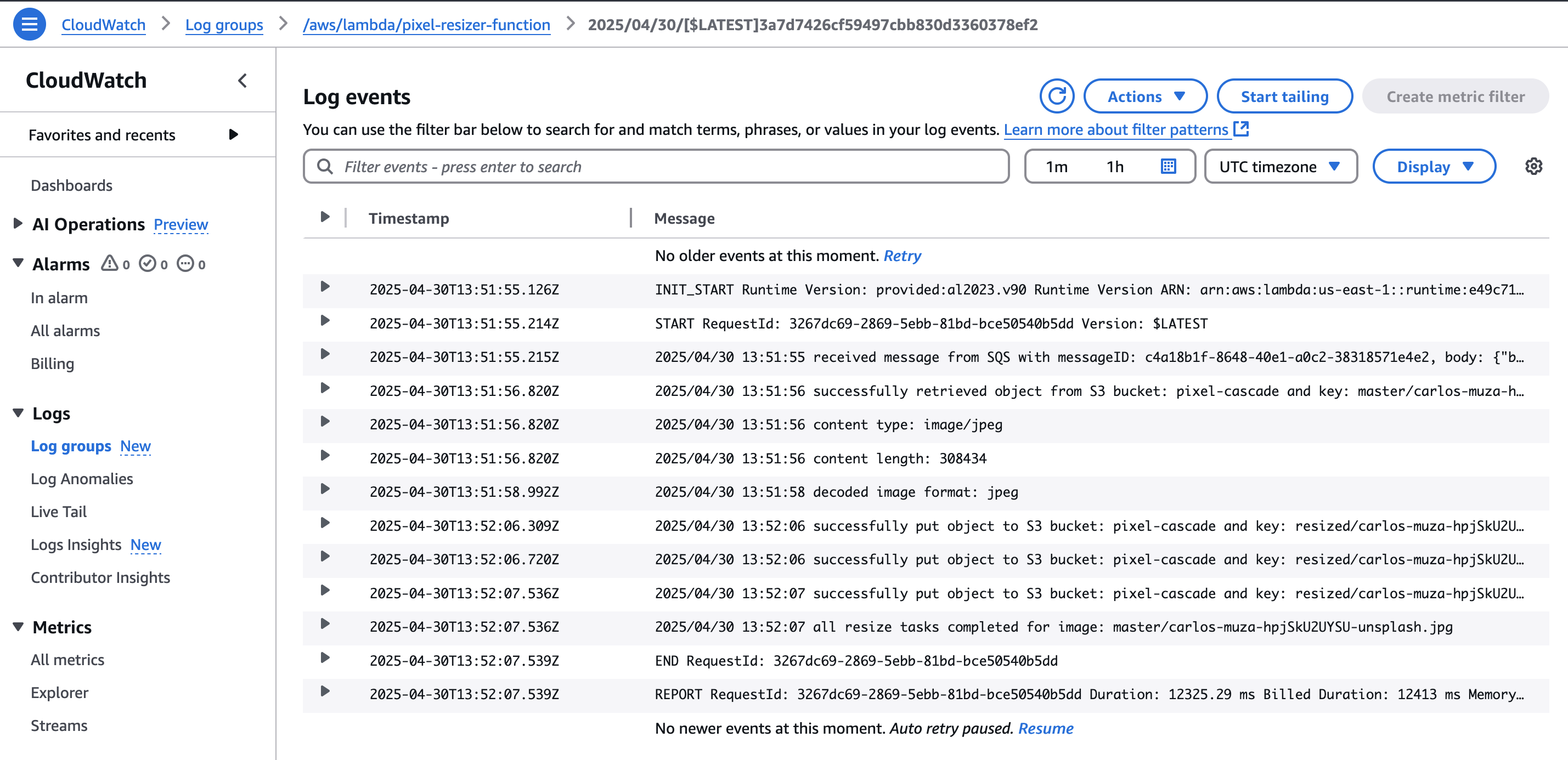This screenshot has height=760, width=1568.
Task: Open Log Anomalies in sidebar
Action: point(82,479)
